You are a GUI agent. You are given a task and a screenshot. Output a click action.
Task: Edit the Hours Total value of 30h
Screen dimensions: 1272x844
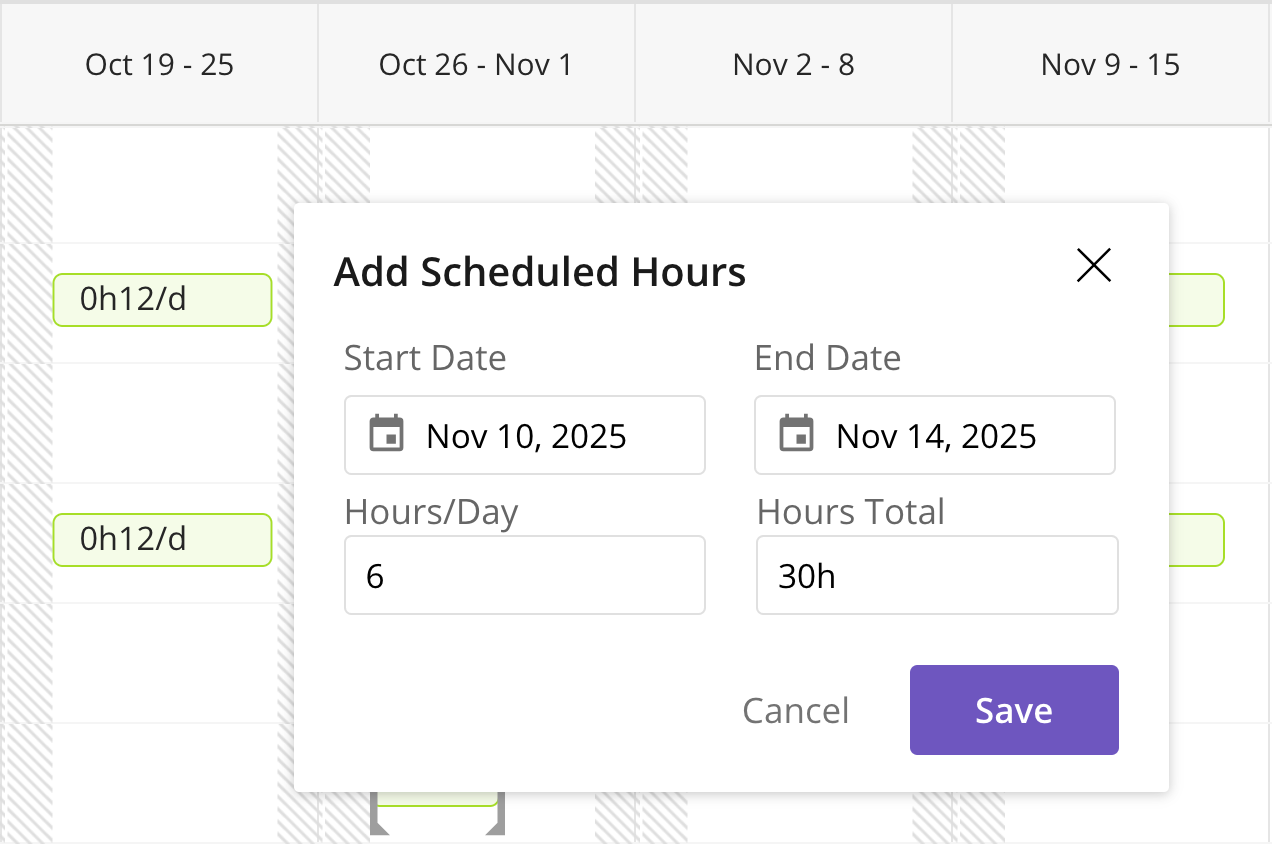click(x=936, y=575)
